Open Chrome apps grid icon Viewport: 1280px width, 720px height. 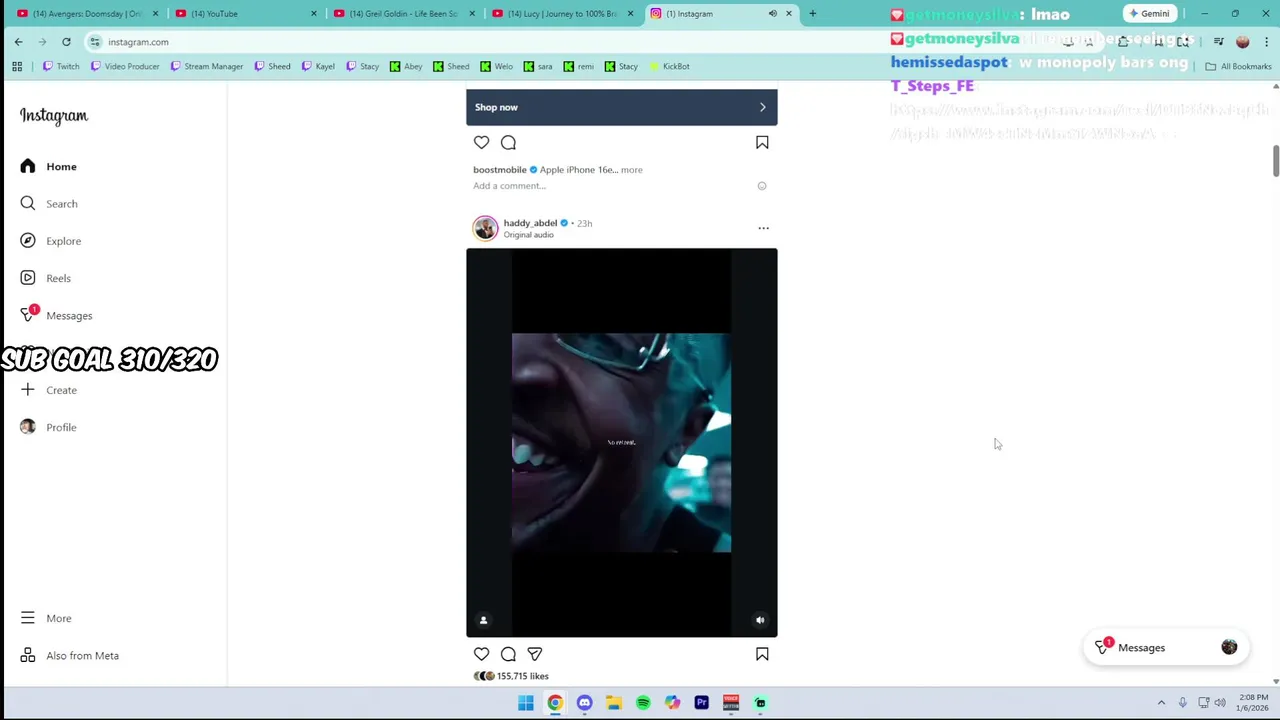pyautogui.click(x=17, y=67)
